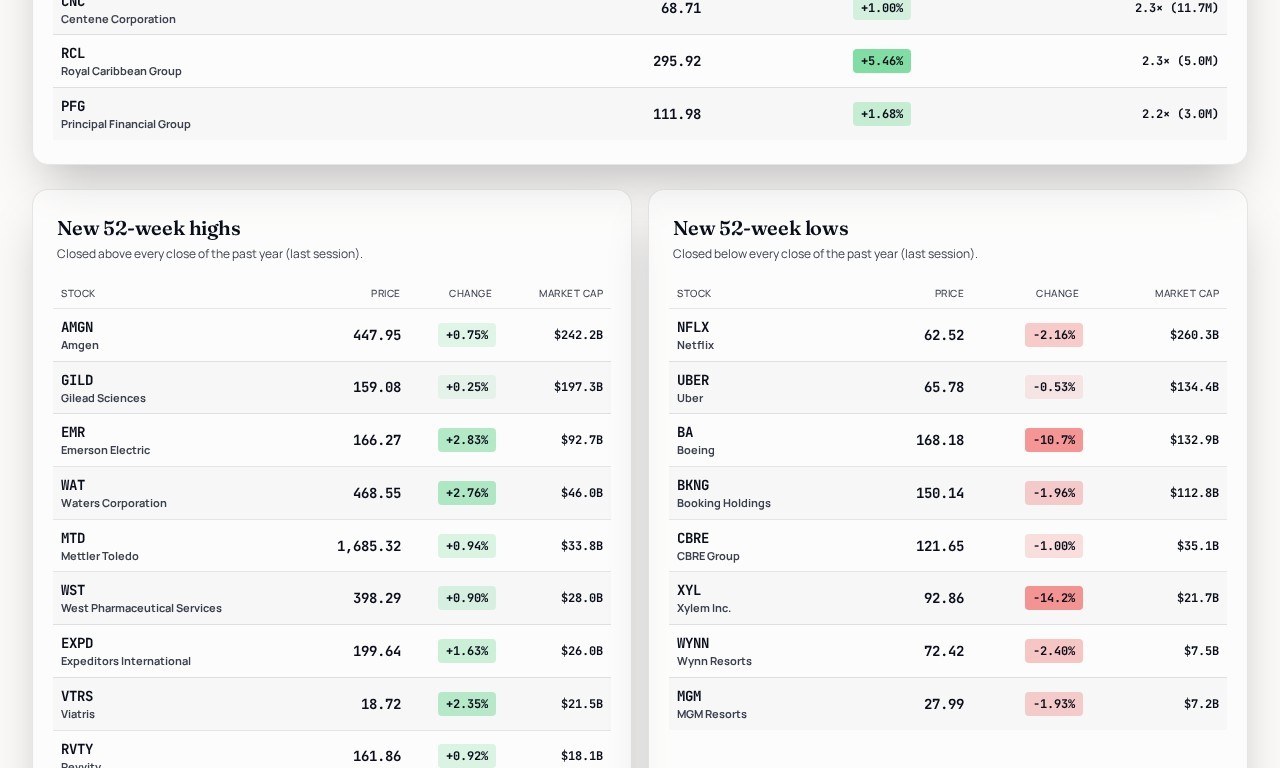Image resolution: width=1280 pixels, height=768 pixels.
Task: Click the NFLX ticker symbol
Action: 693,327
